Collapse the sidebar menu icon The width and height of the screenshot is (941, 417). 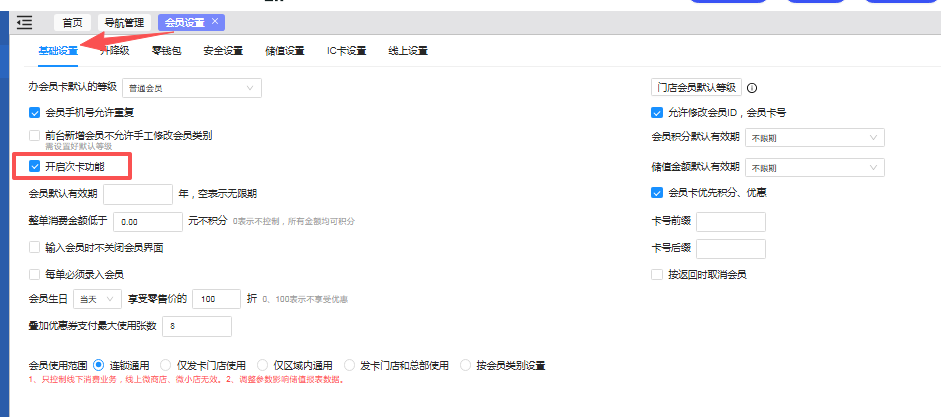25,23
